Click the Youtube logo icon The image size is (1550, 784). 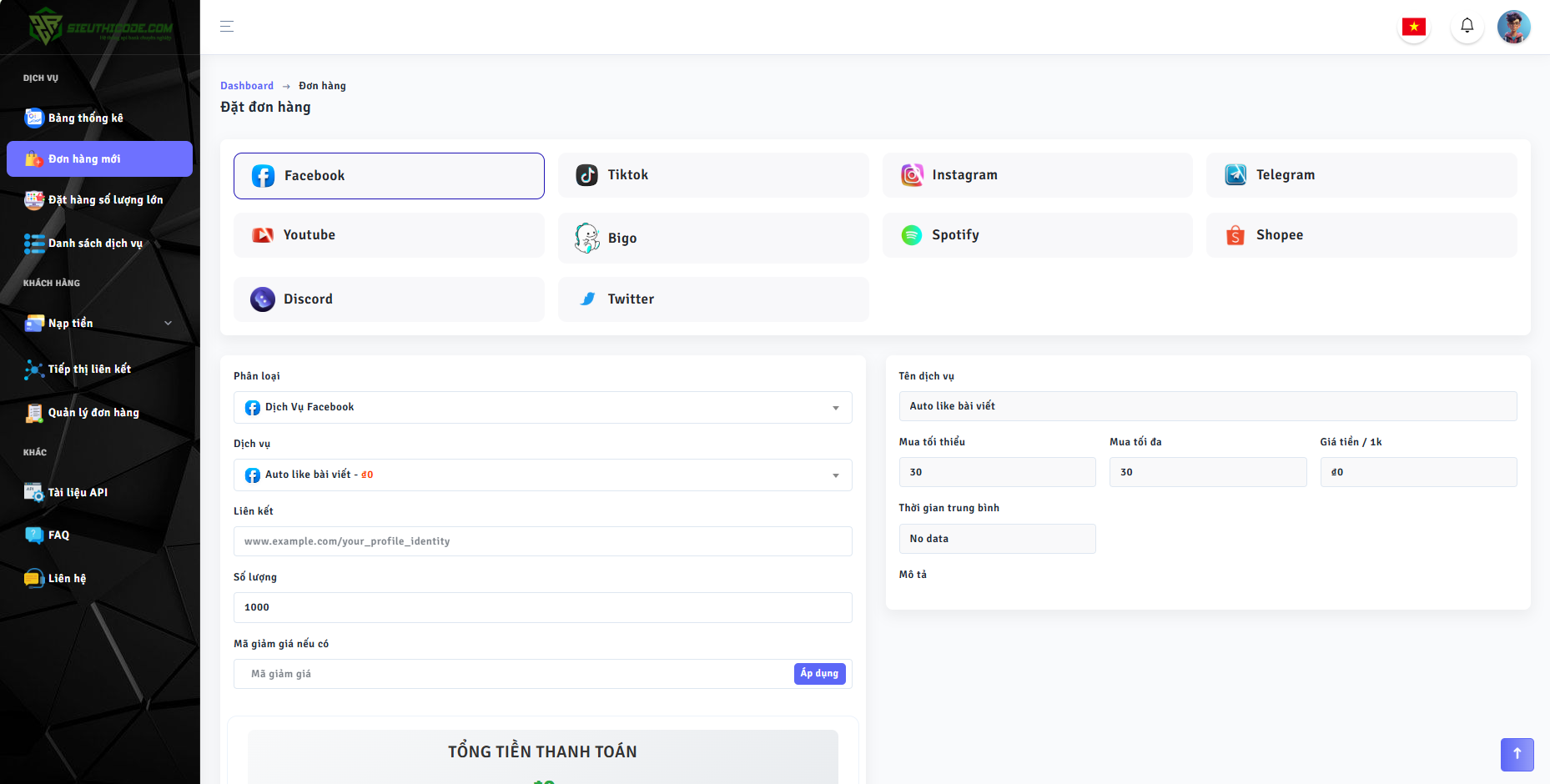click(x=263, y=235)
